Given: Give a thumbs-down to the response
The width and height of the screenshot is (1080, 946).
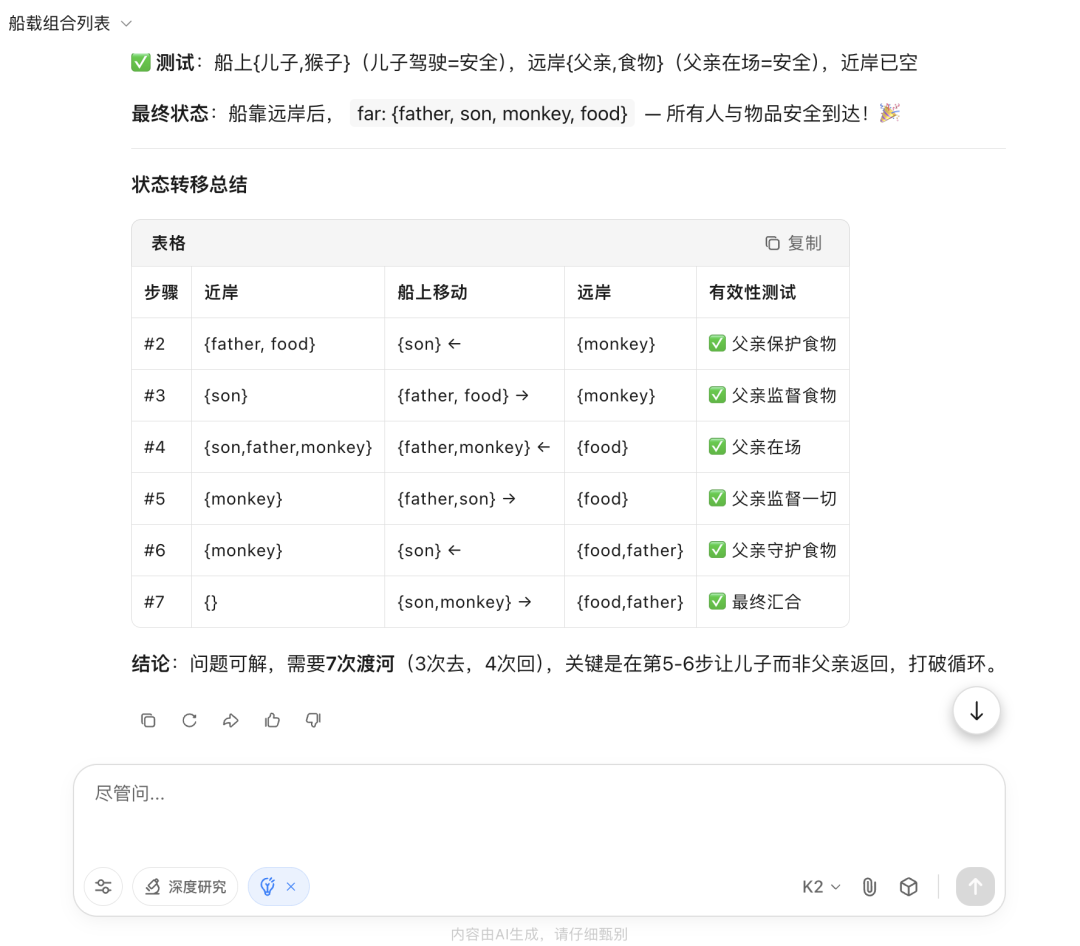Looking at the screenshot, I should point(312,720).
